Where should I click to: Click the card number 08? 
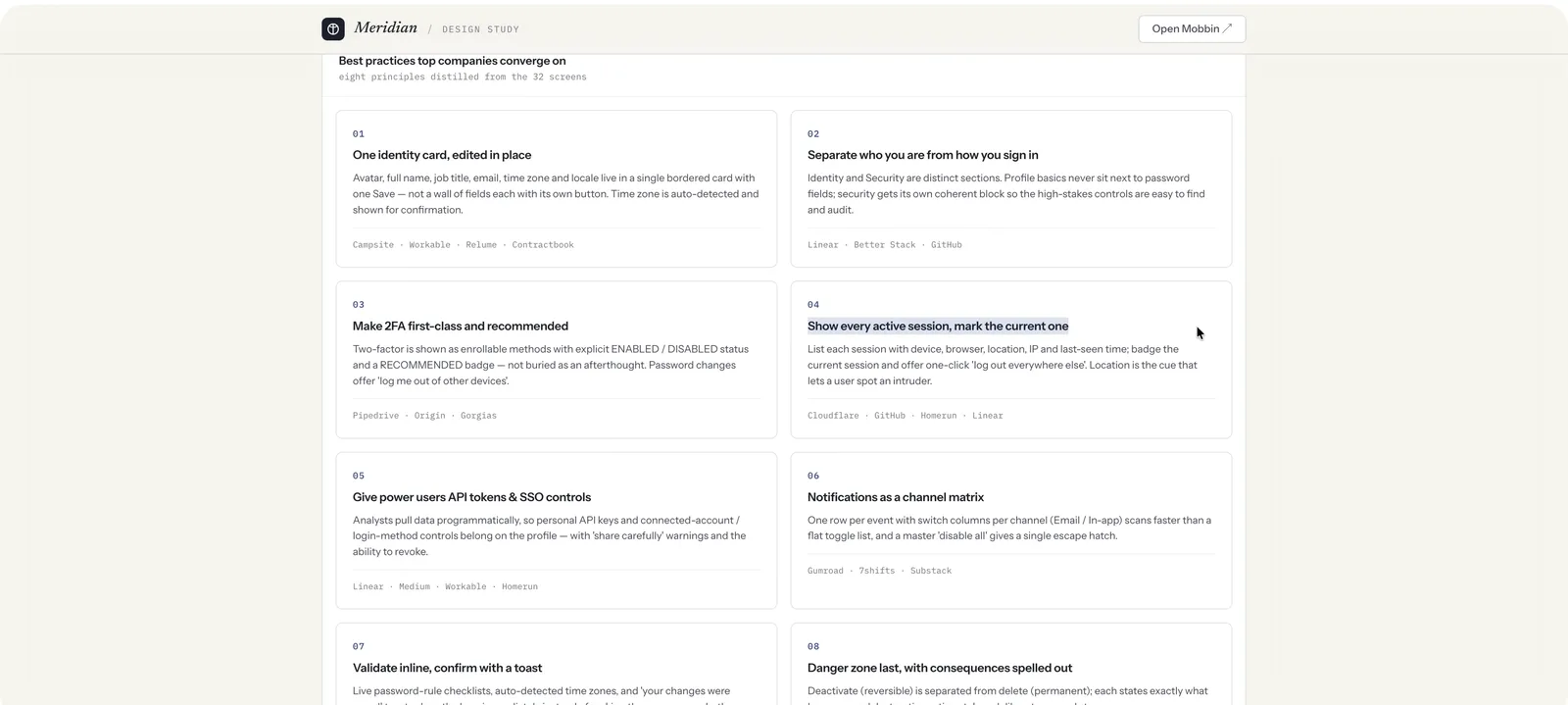(813, 646)
